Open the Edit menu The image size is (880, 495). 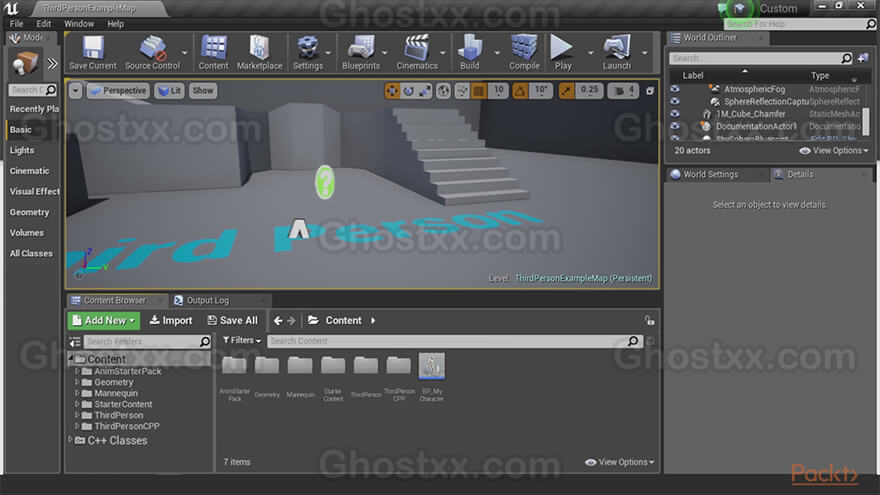click(44, 24)
